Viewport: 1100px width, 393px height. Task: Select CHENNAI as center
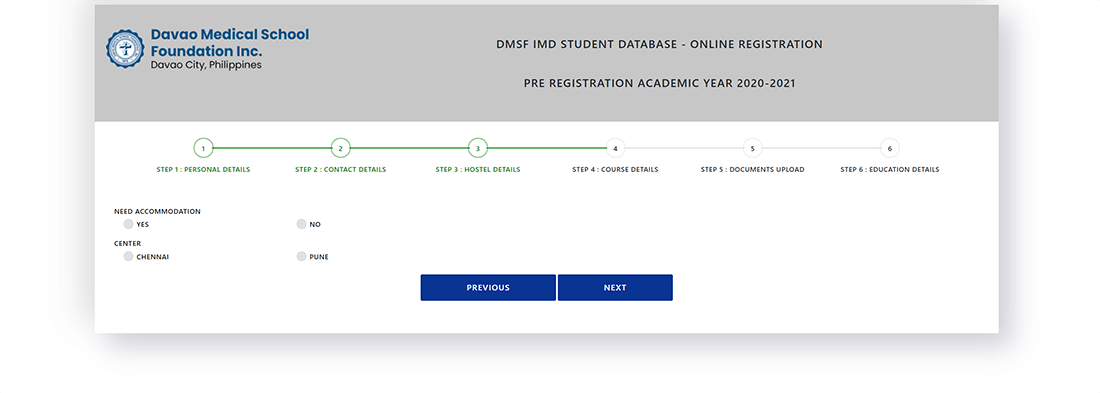tap(128, 256)
